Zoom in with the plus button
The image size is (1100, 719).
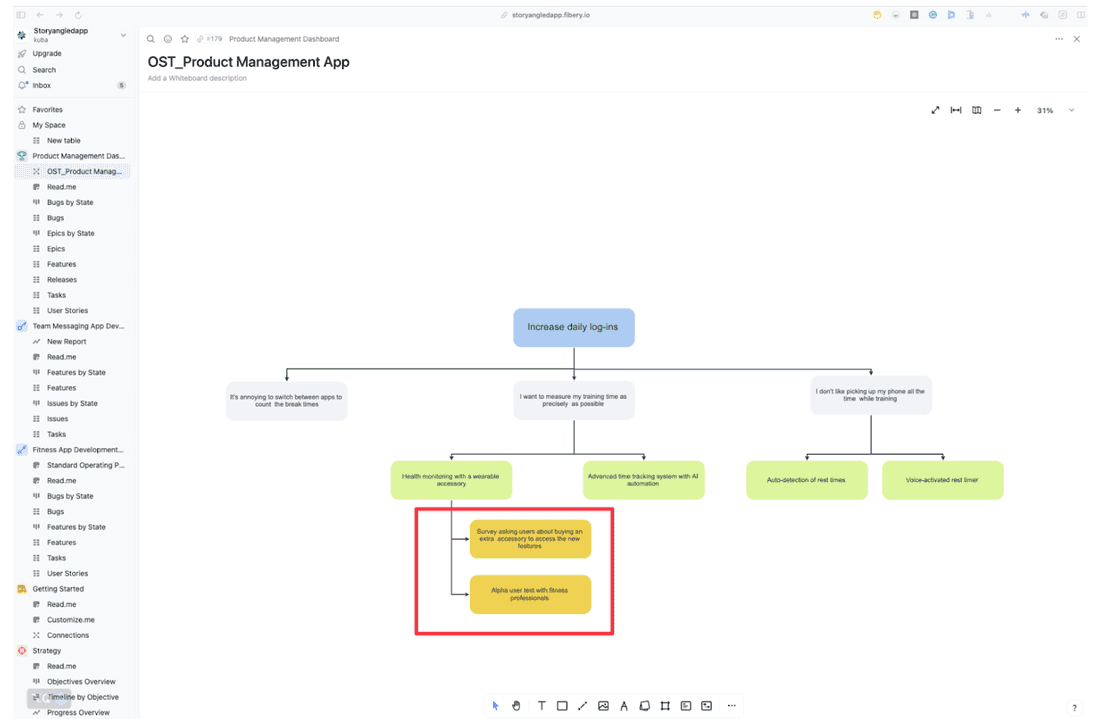(x=1018, y=110)
